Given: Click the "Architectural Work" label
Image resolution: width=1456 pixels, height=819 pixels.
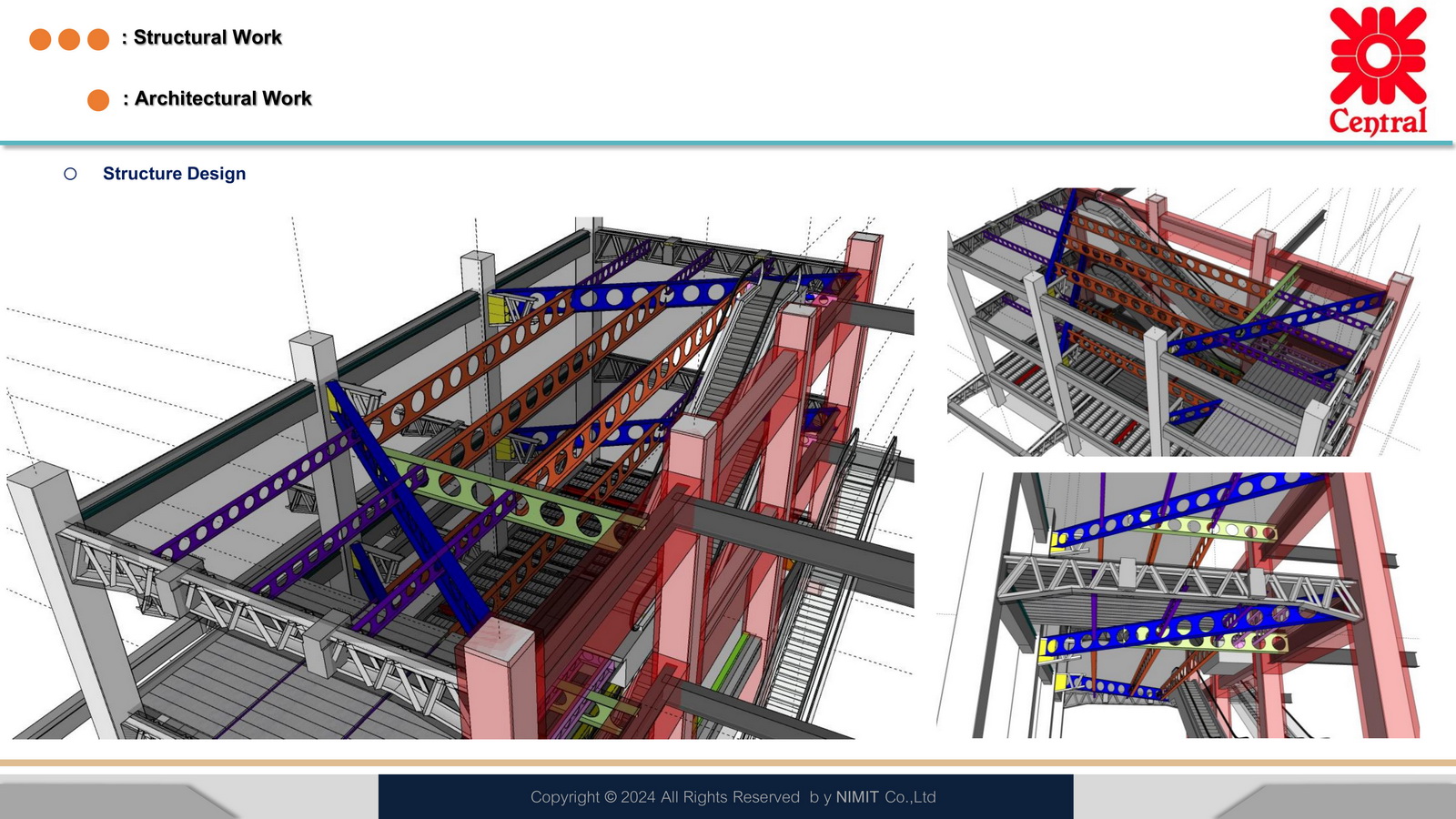Looking at the screenshot, I should pyautogui.click(x=223, y=98).
